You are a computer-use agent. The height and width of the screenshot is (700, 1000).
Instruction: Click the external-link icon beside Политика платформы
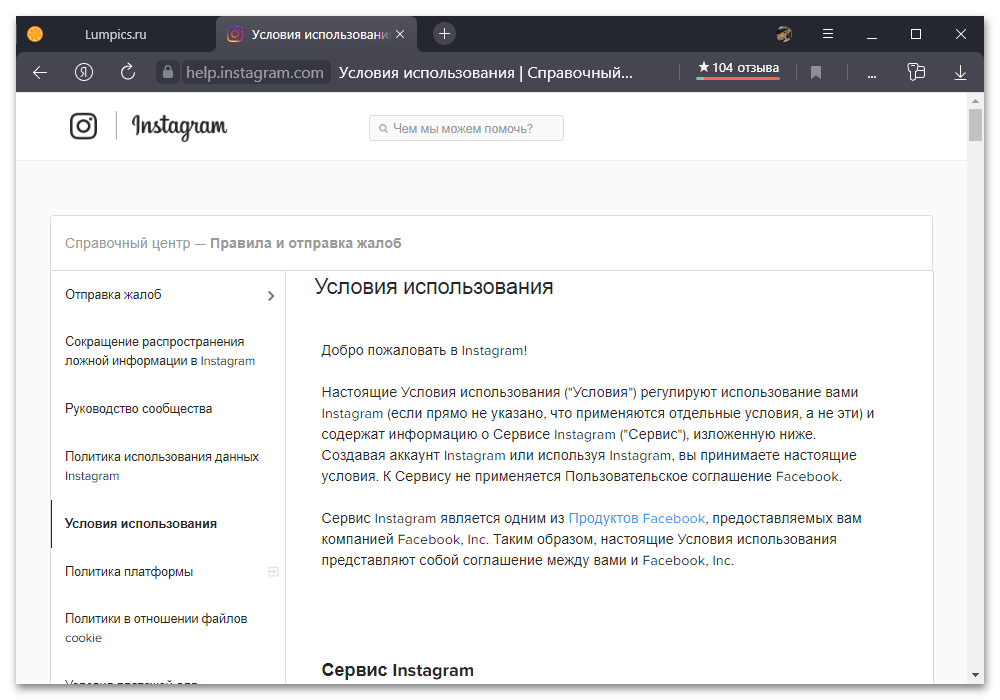click(273, 571)
